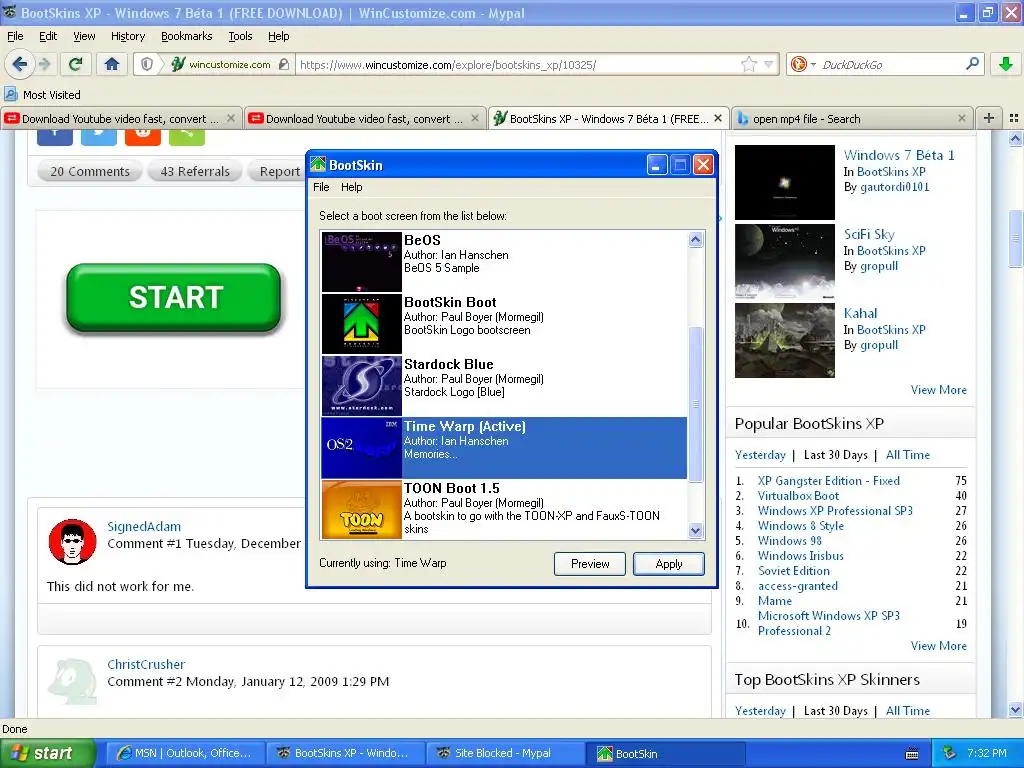Click the forward navigation arrow
This screenshot has height=768, width=1024.
[44, 64]
